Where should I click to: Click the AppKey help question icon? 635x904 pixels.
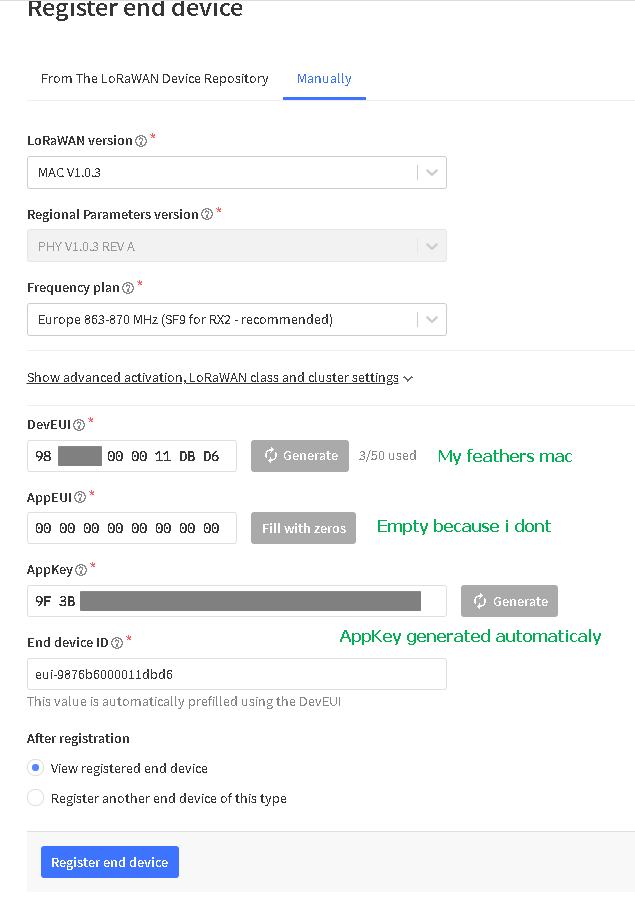(81, 570)
